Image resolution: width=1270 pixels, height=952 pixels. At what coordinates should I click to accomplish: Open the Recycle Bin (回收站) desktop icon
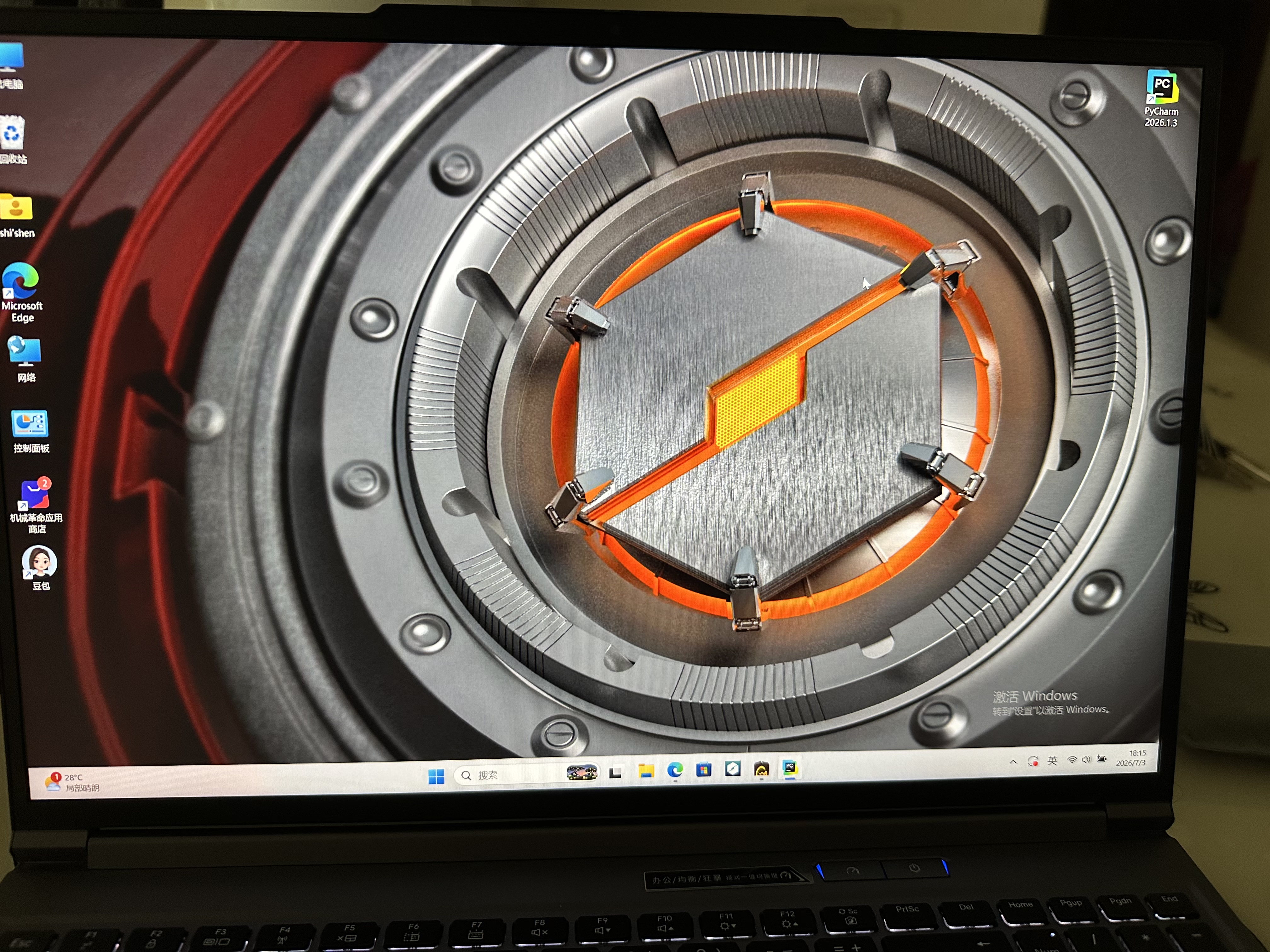click(x=13, y=139)
